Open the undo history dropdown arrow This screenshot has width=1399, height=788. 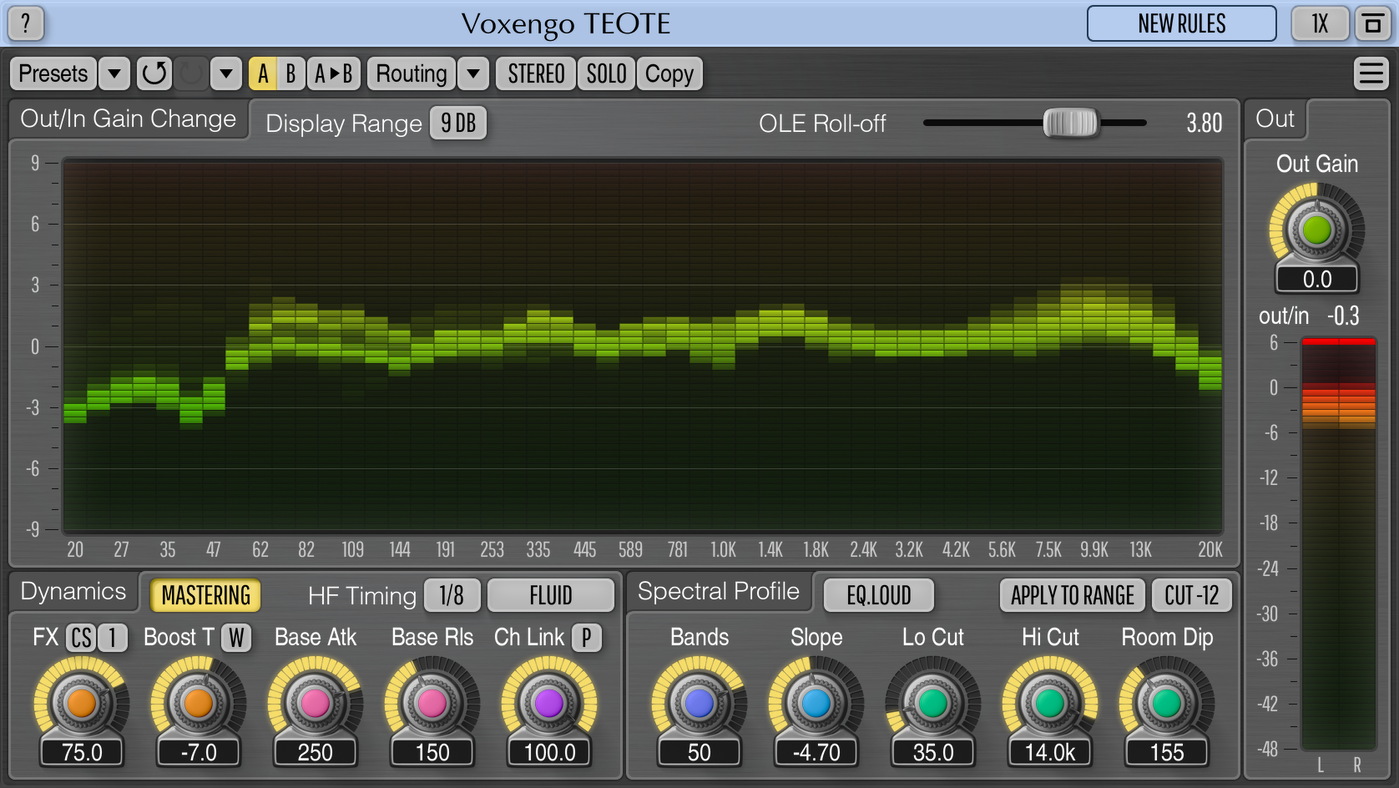227,73
